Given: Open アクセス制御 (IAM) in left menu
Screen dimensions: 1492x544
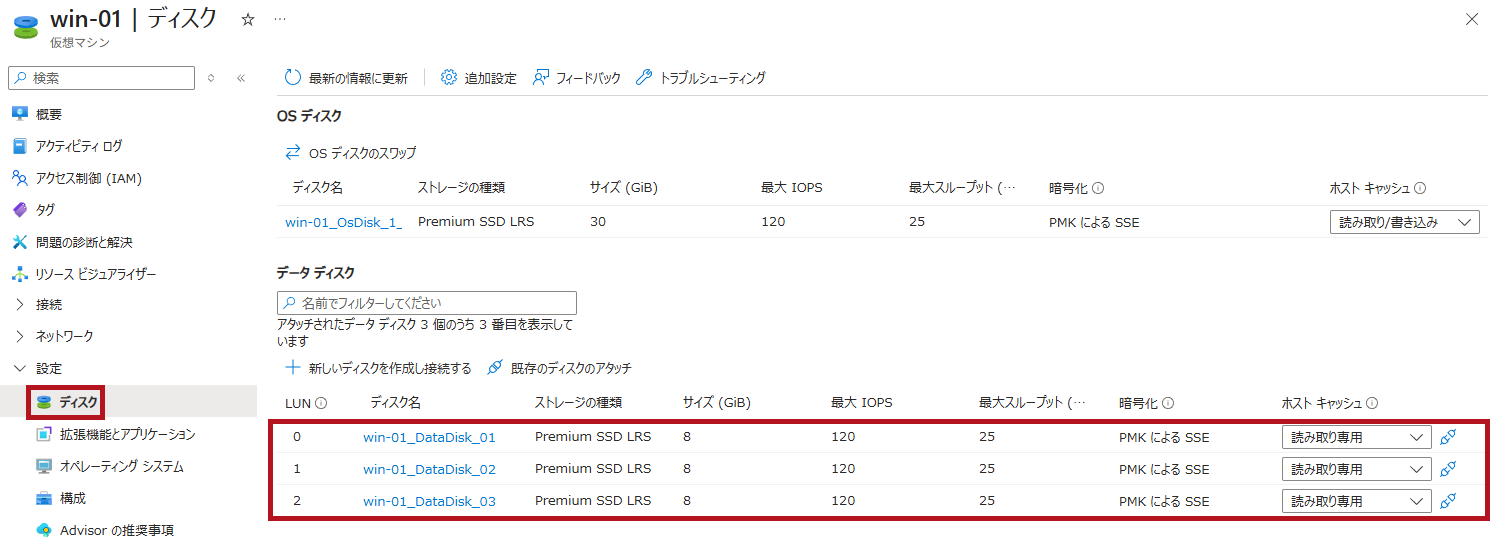Looking at the screenshot, I should 88,178.
